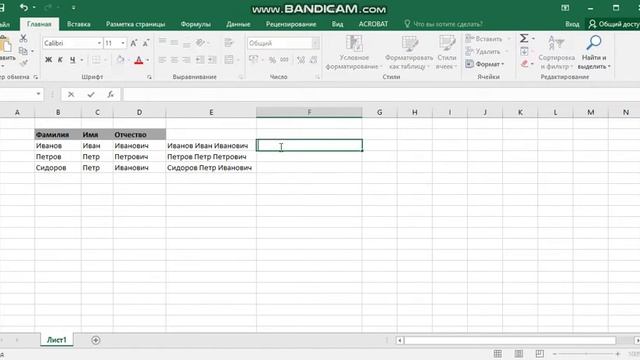The height and width of the screenshot is (360, 640).
Task: Click the red Font Color A swatch
Action: [x=139, y=60]
